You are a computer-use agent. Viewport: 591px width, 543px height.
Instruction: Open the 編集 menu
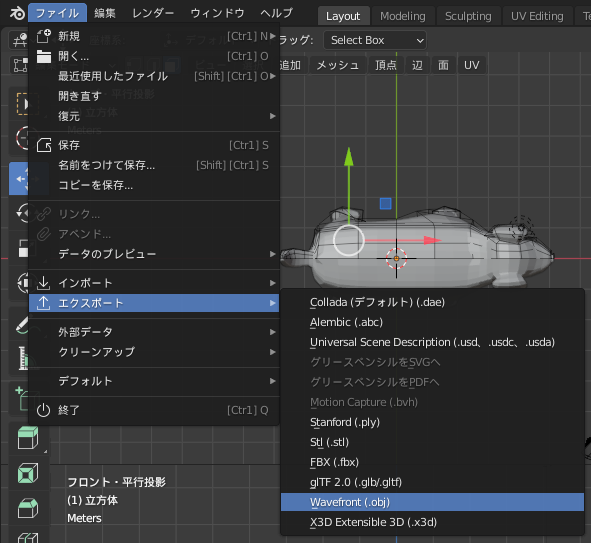click(x=105, y=14)
